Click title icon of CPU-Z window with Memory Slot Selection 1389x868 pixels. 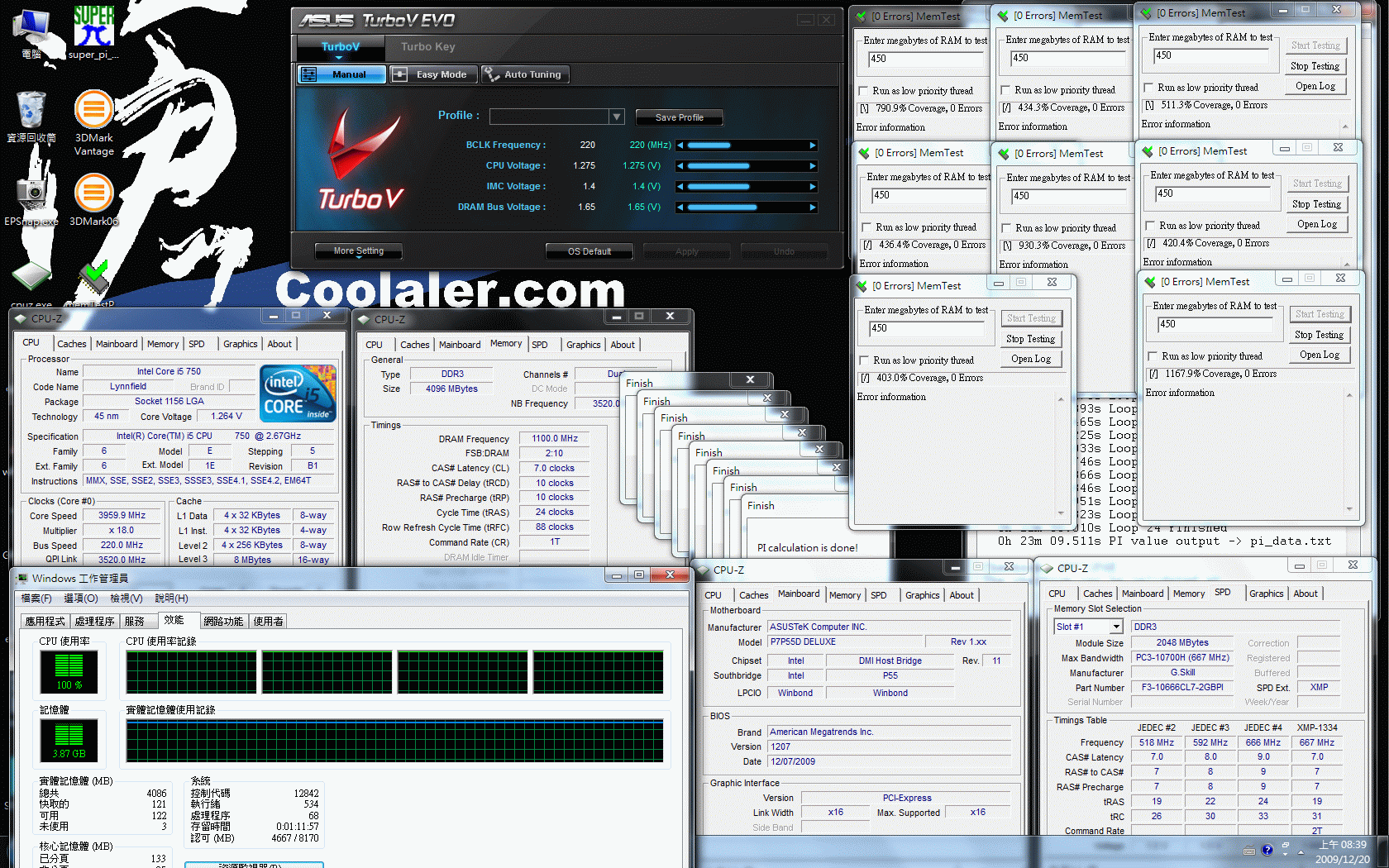coord(1048,569)
